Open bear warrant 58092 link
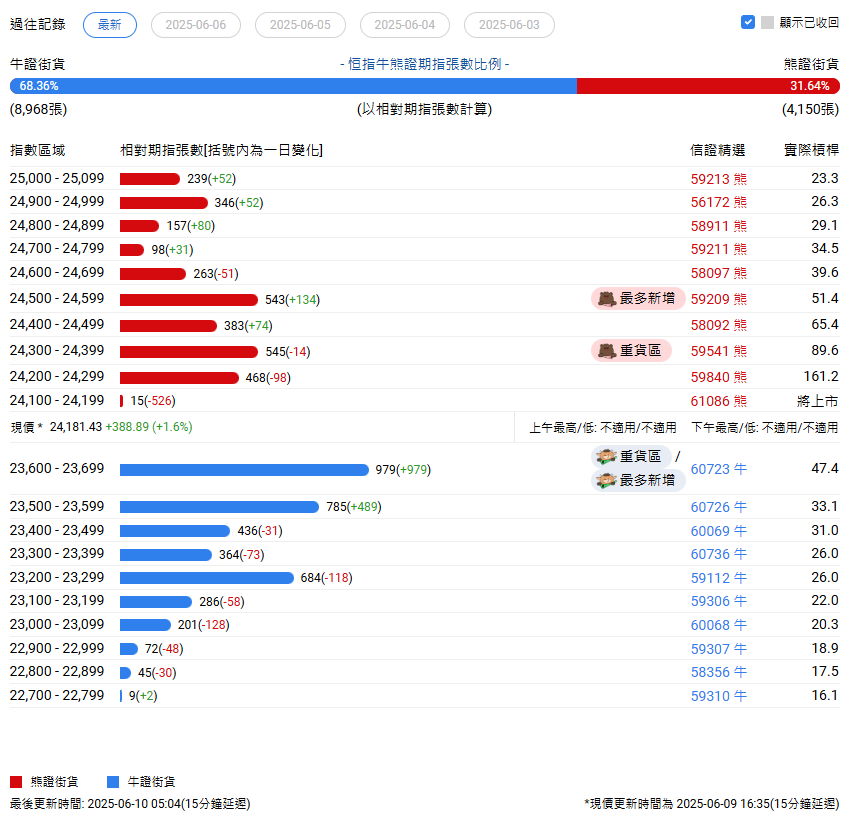 [x=719, y=325]
